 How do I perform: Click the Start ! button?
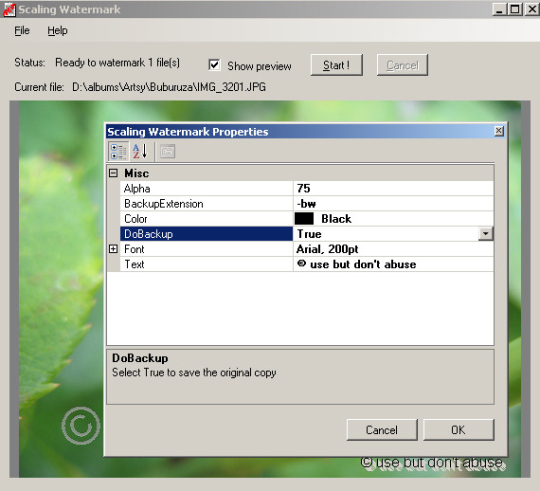pyautogui.click(x=336, y=65)
